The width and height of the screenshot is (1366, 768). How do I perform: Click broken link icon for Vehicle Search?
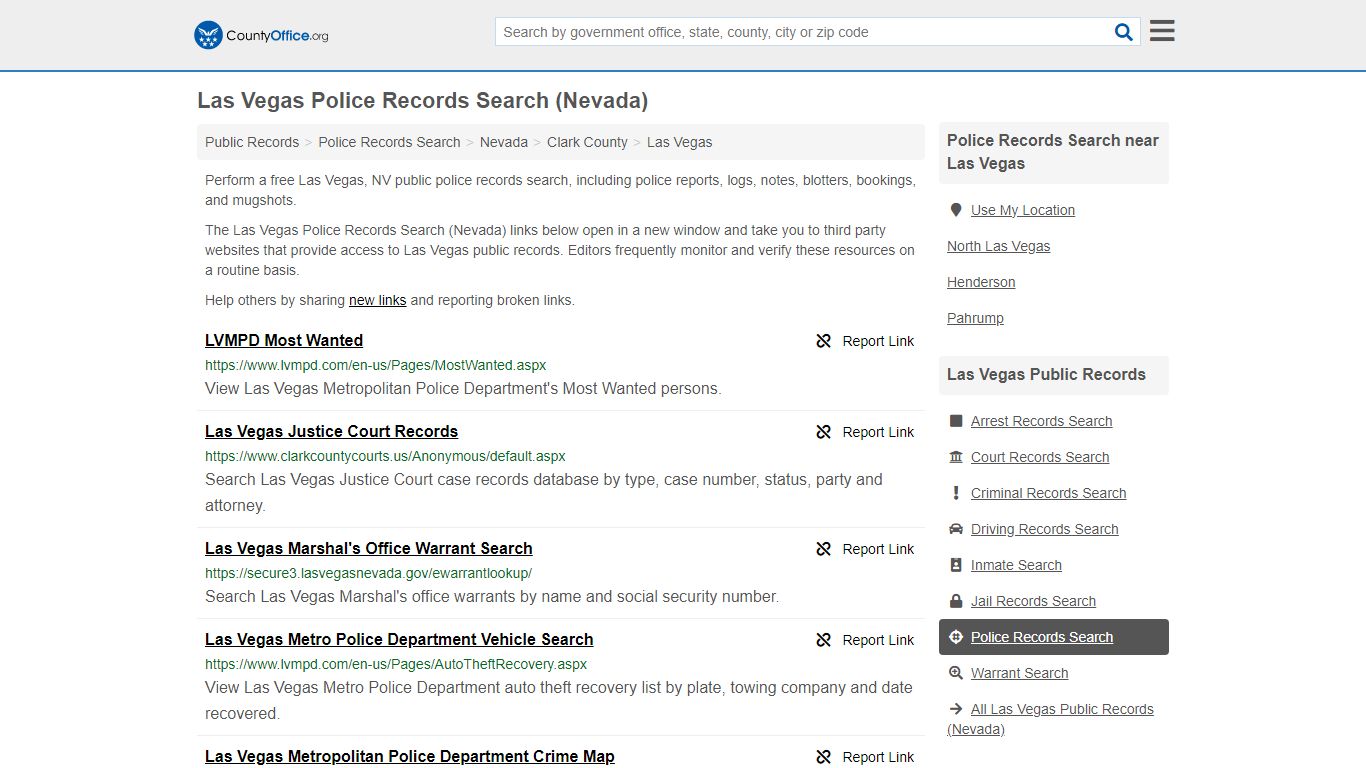[824, 640]
